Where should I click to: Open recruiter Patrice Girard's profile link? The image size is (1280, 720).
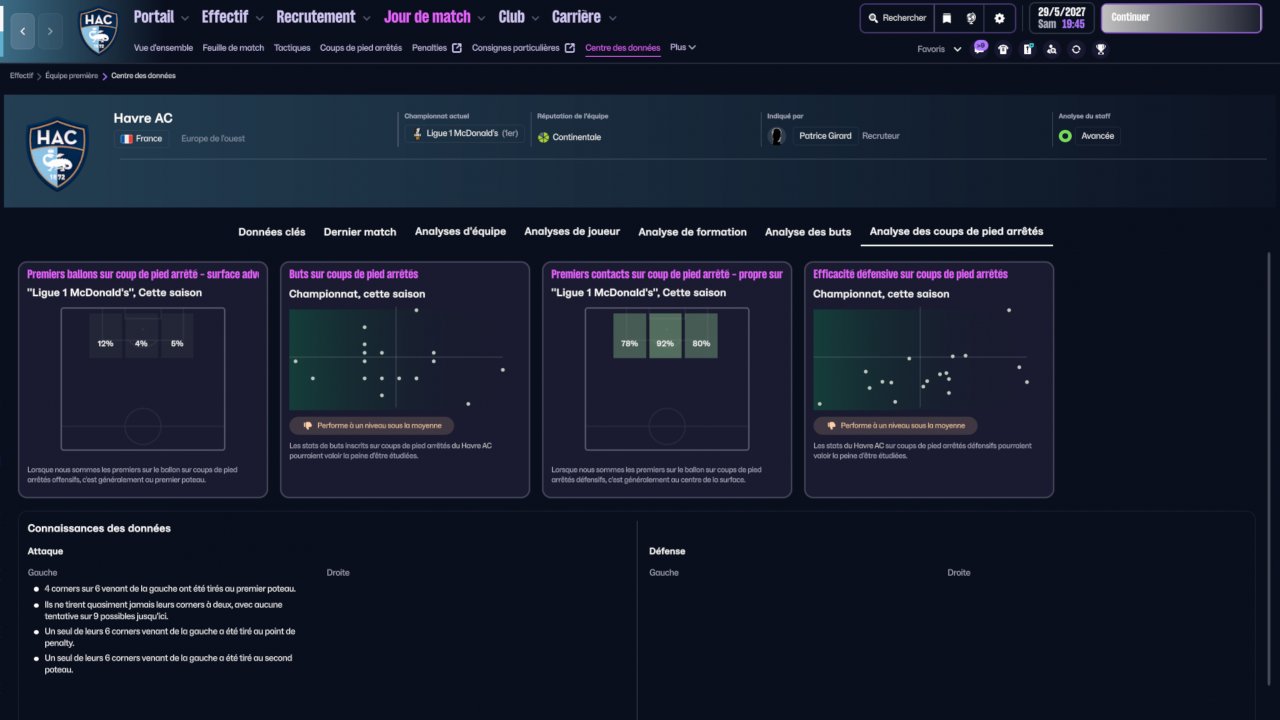tap(825, 136)
